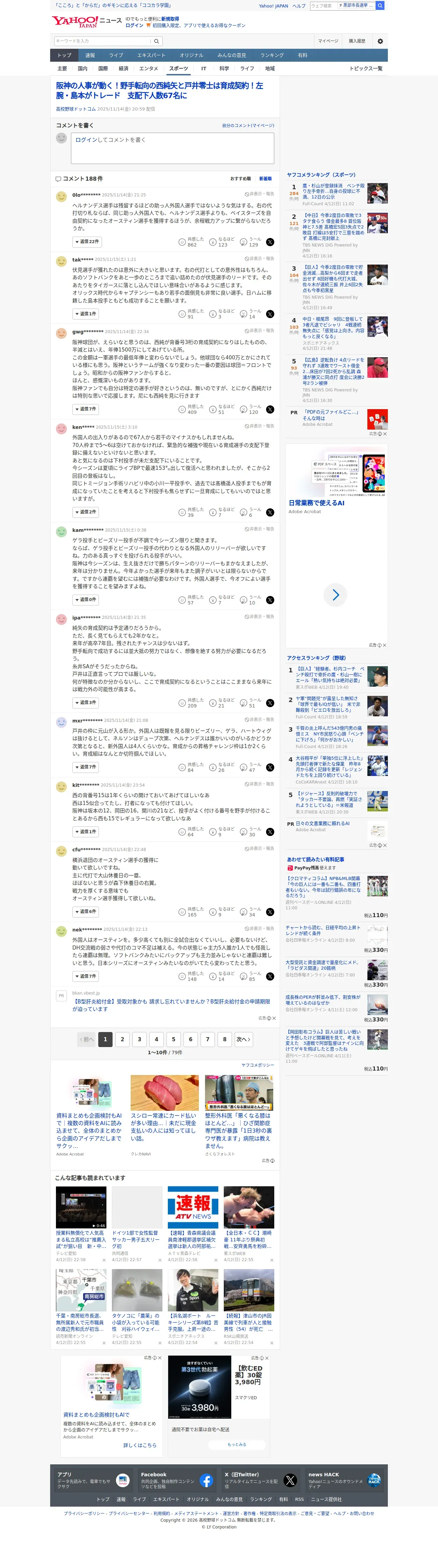This screenshot has height=1568, width=438.
Task: Share cfu's comment on X
Action: (270, 912)
